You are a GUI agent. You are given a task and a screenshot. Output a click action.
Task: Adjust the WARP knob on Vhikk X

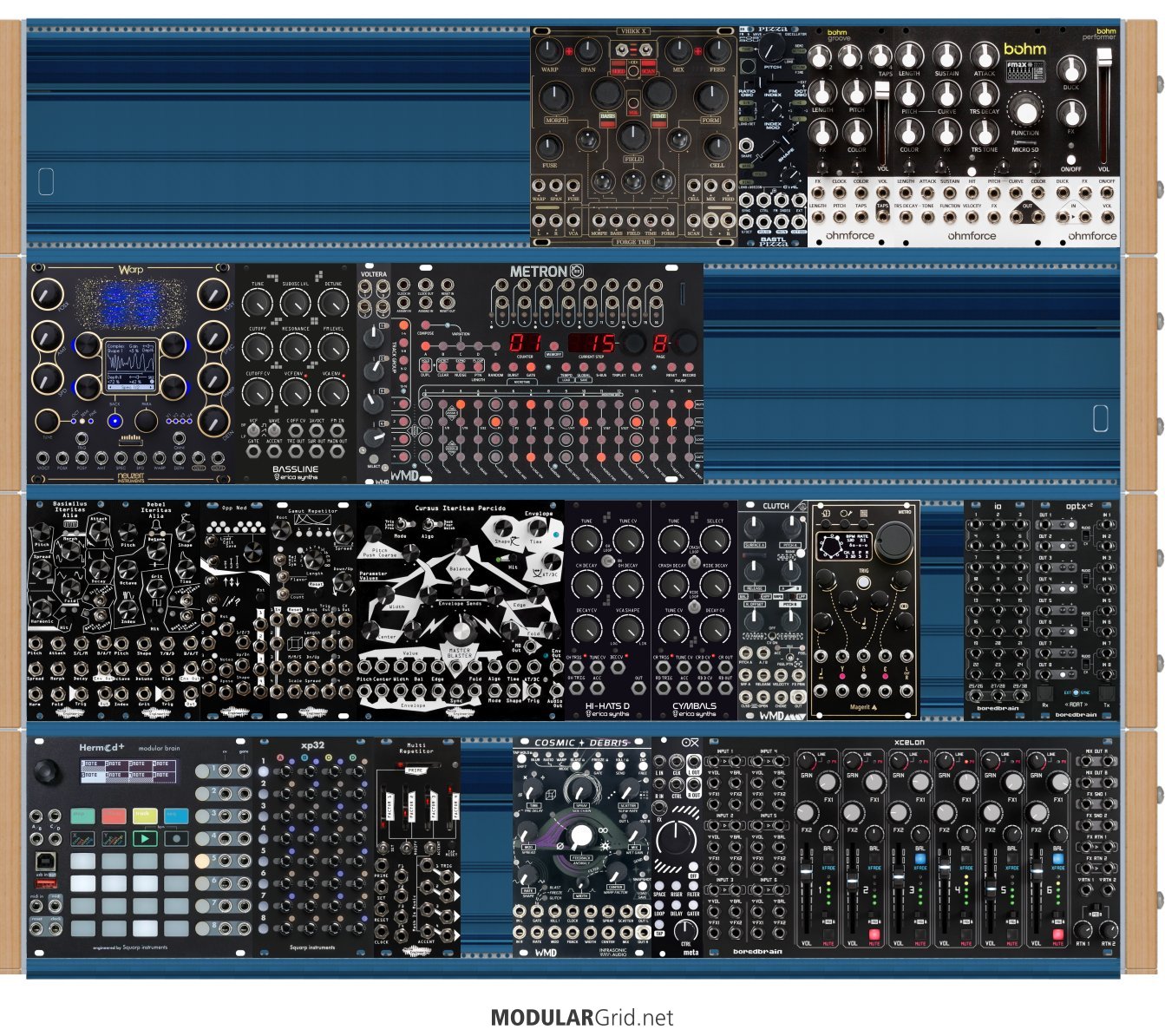[549, 51]
